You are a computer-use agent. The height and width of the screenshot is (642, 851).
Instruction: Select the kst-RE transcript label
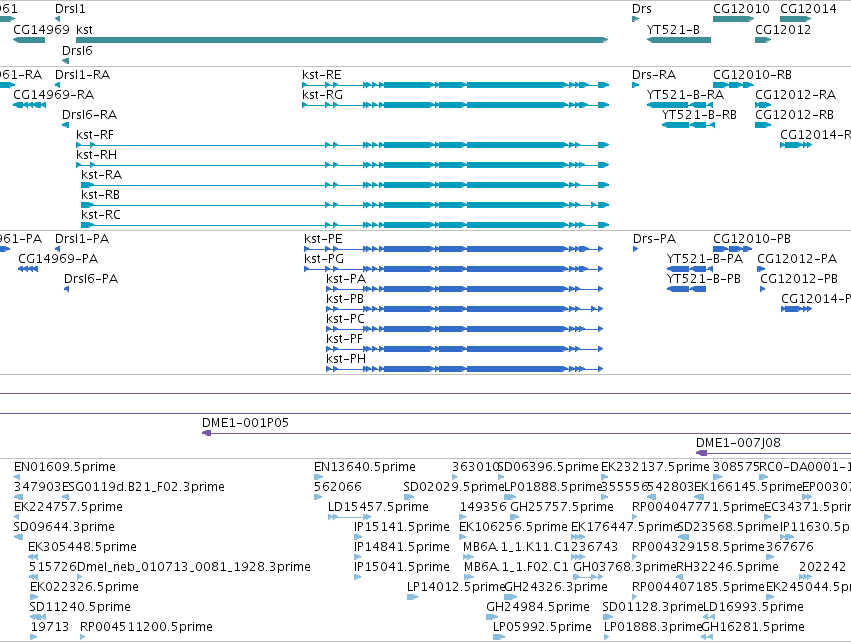pos(322,74)
